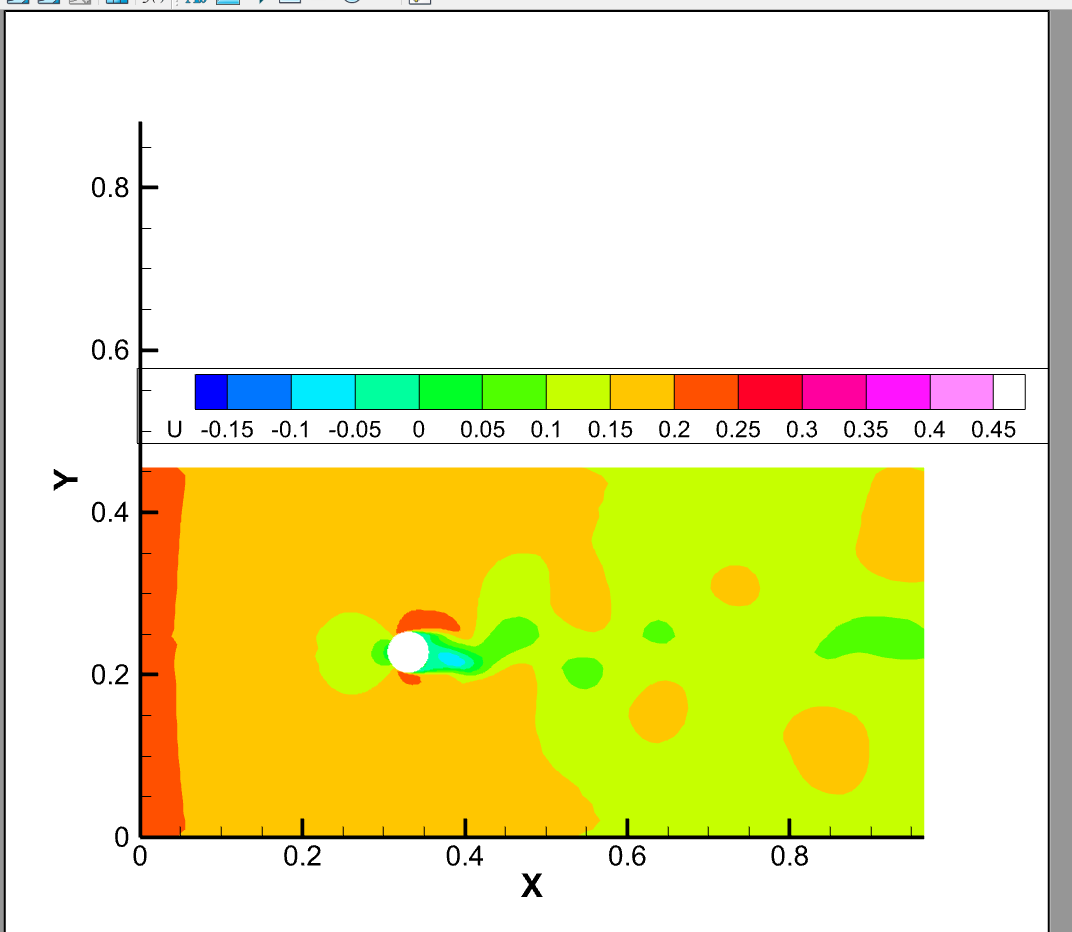The width and height of the screenshot is (1072, 932).
Task: Click the 0.6 tick label on X axis
Action: point(627,856)
